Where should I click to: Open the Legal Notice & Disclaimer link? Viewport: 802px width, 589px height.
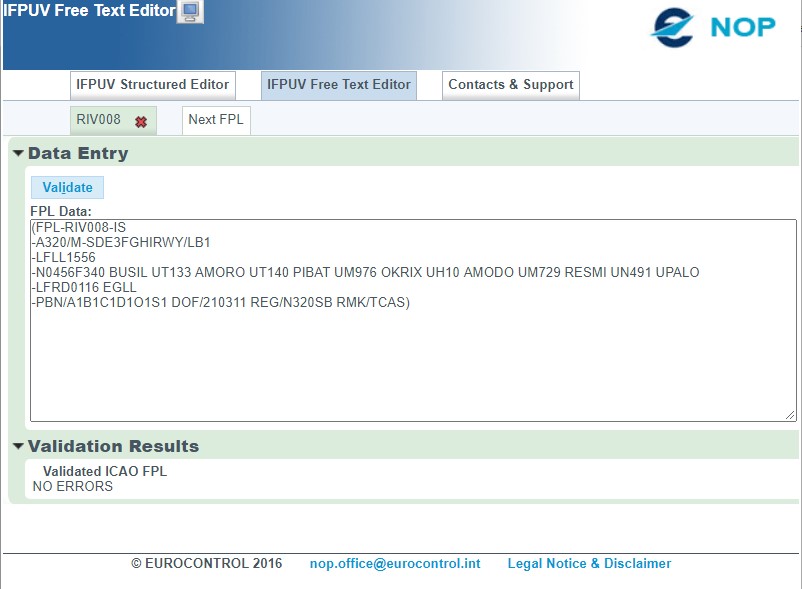tap(589, 563)
